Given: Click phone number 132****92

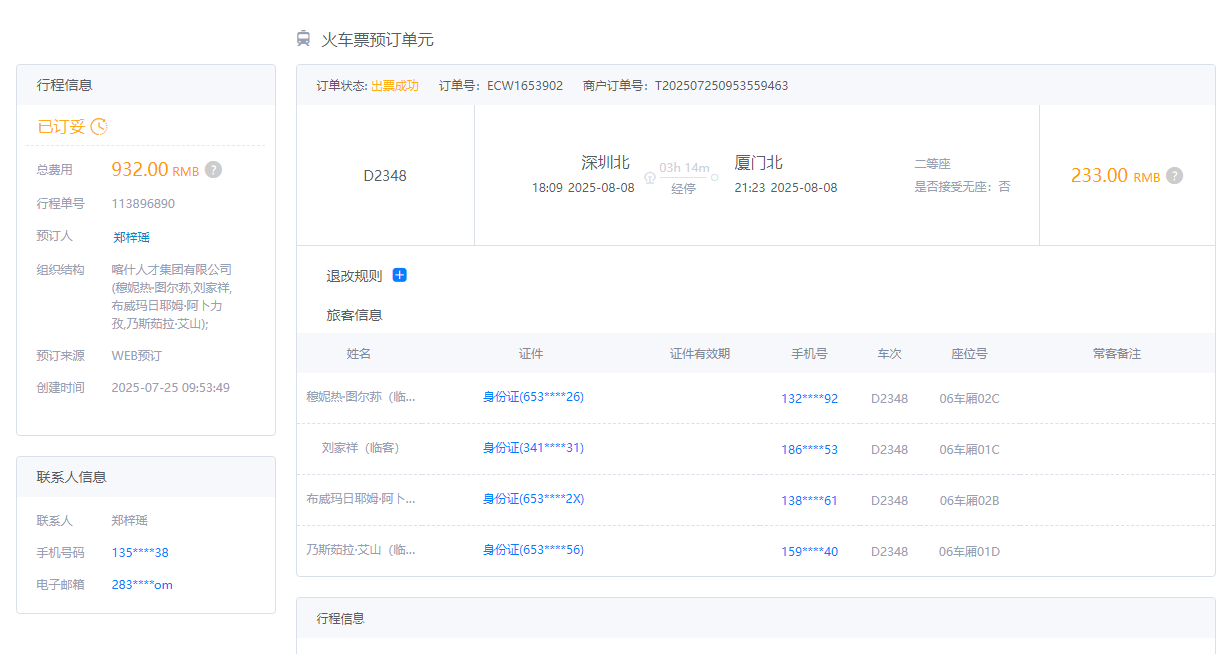Looking at the screenshot, I should click(809, 399).
